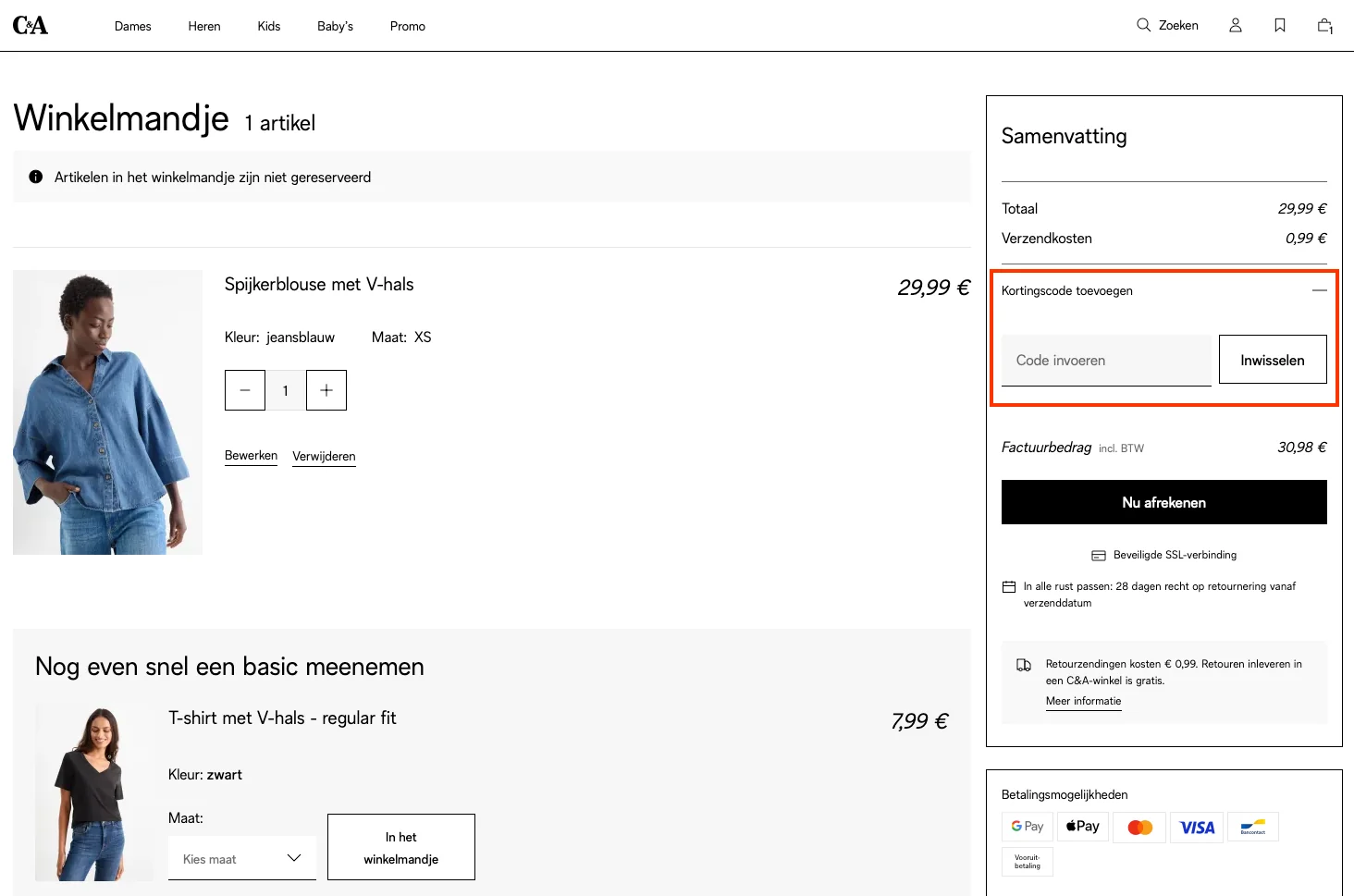Click the Visa payment icon
Screen dimensions: 1354x896
tap(1196, 827)
